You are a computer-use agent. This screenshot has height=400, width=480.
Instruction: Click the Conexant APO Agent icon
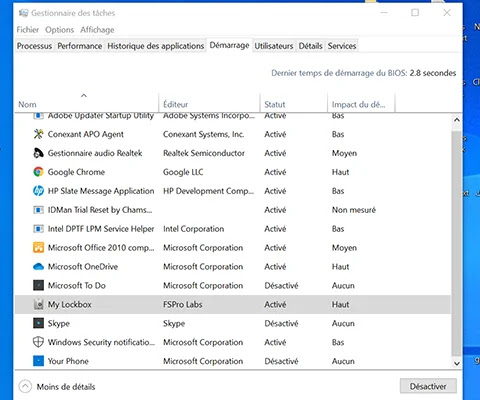coord(38,134)
